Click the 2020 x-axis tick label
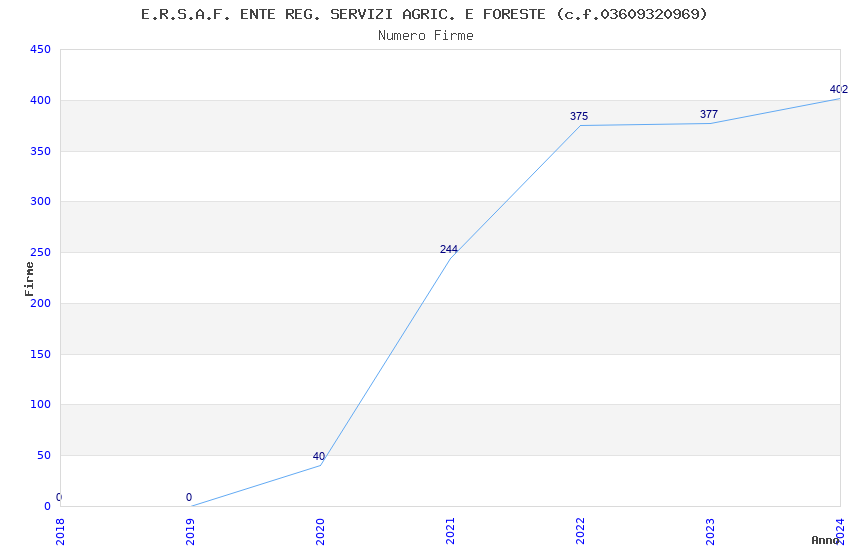The image size is (850, 550). [320, 532]
